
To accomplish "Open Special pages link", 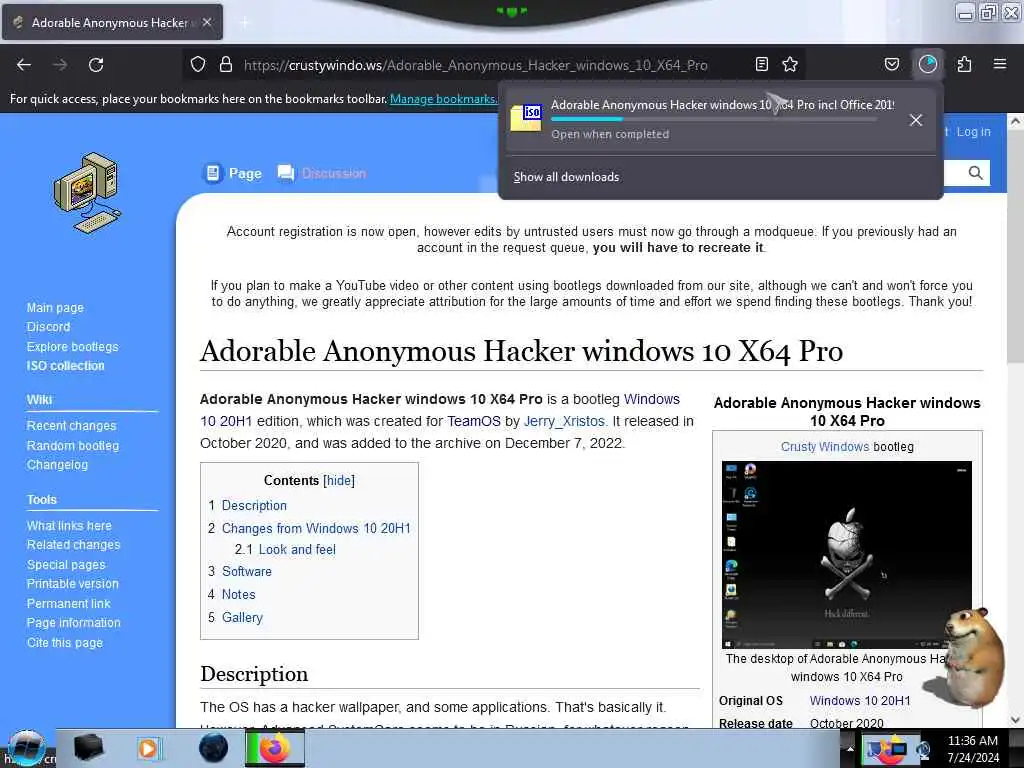I will click(x=66, y=565).
